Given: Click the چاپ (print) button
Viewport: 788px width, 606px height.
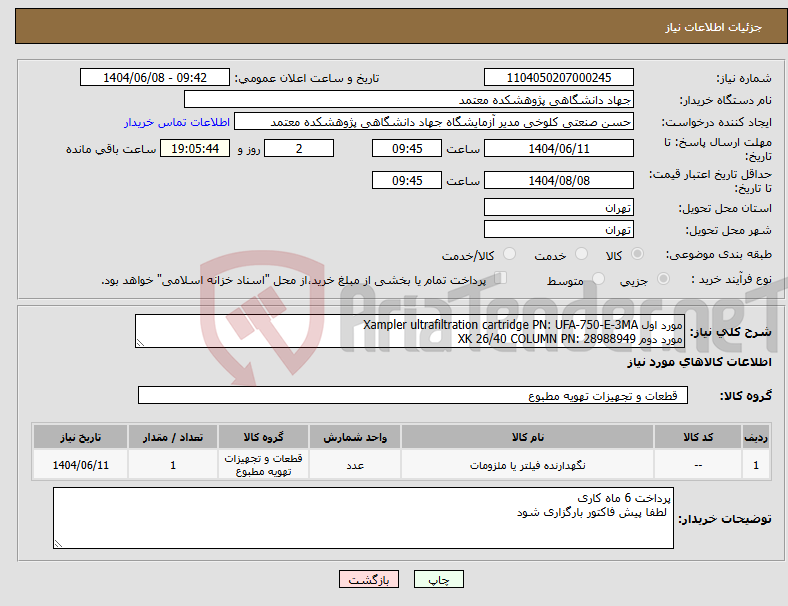Looking at the screenshot, I should (438, 579).
